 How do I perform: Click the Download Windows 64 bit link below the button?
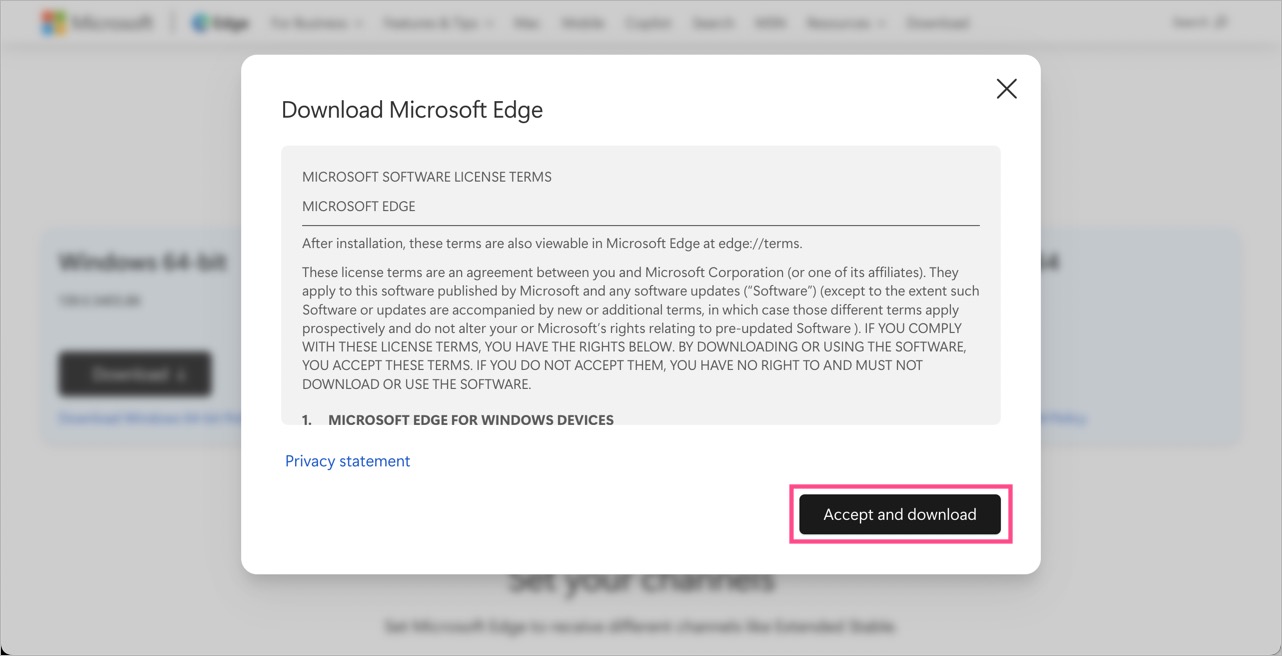point(148,418)
